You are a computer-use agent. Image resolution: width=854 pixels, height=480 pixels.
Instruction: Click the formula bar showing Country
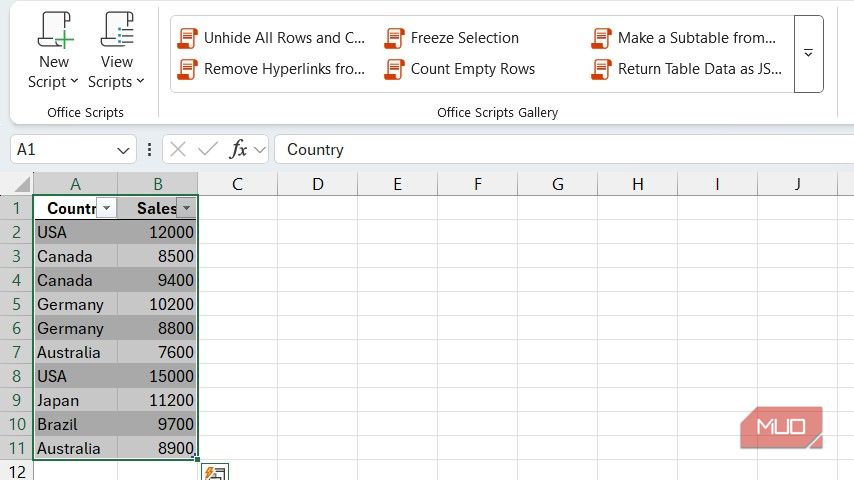coord(564,149)
